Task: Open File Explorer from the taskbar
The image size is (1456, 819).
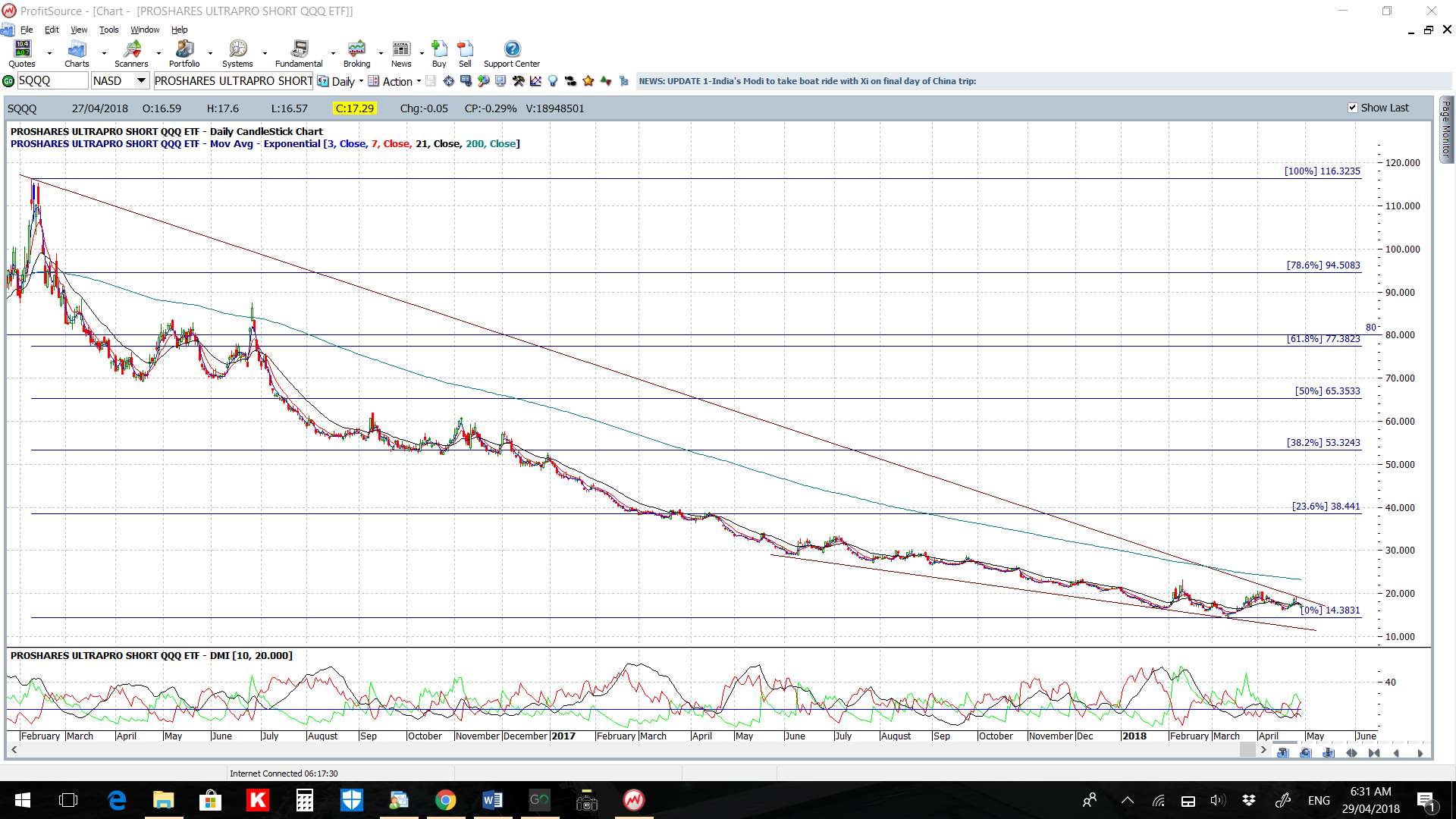Action: pos(163,800)
